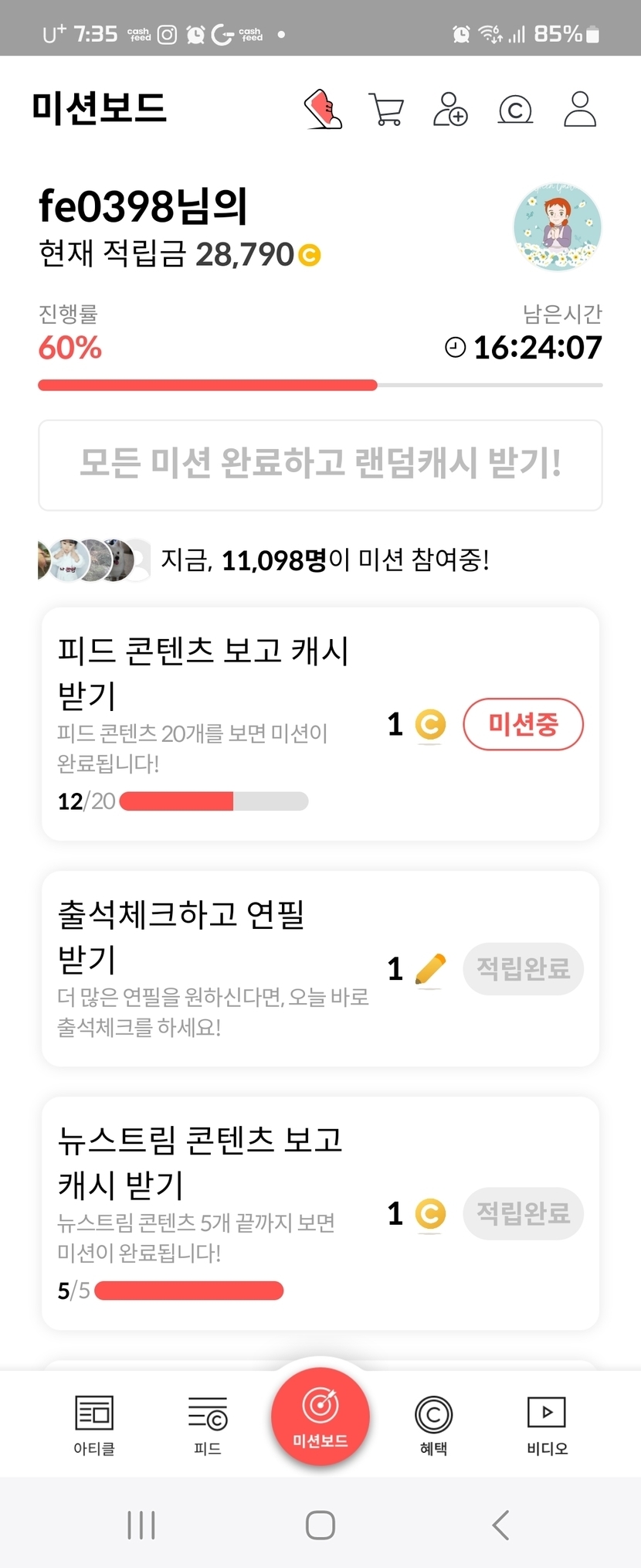Tap 모든 미션 완료하고 랜덤캐시 받기 button
Image resolution: width=641 pixels, height=1568 pixels.
click(x=320, y=464)
